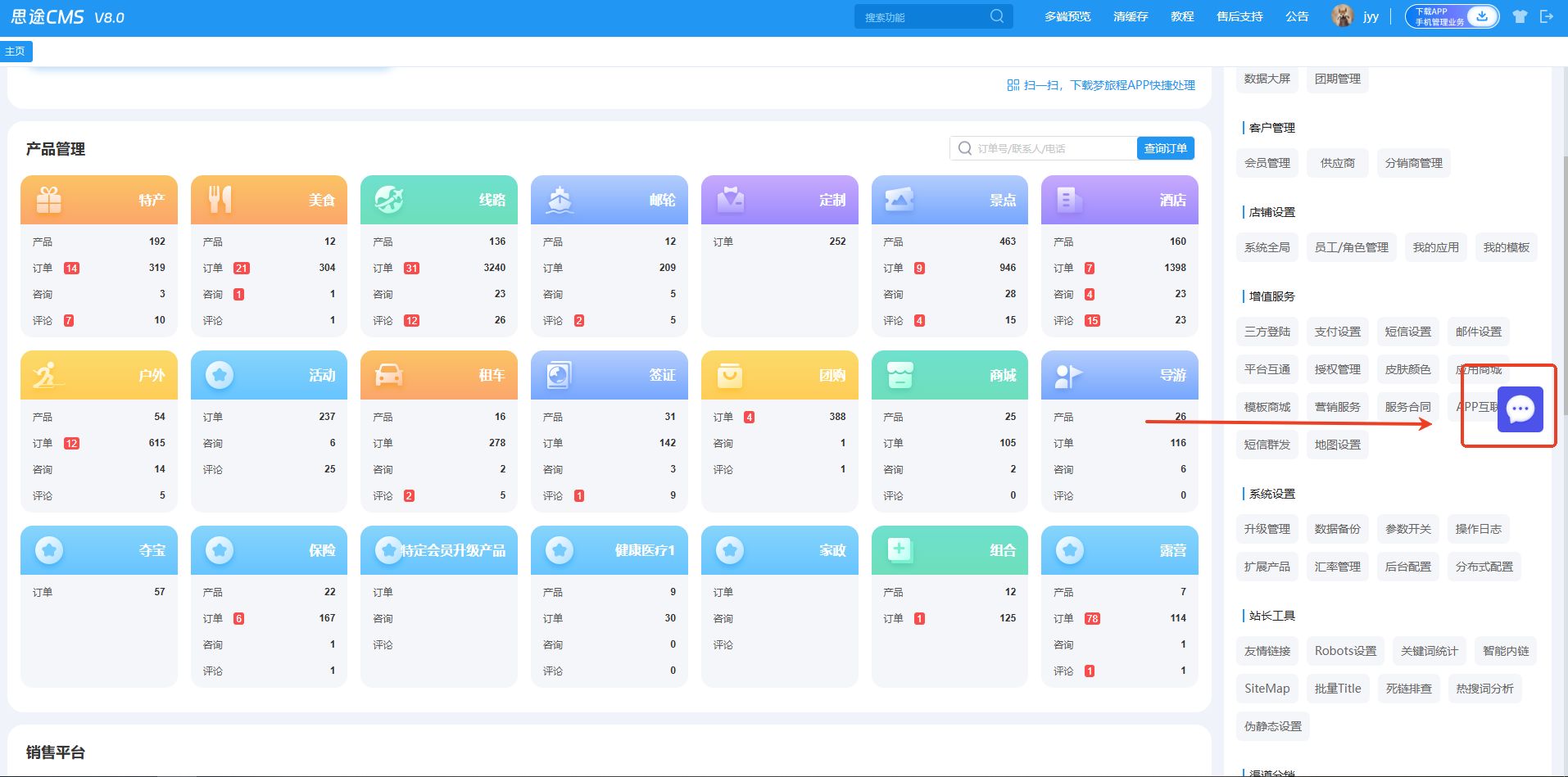This screenshot has width=1568, height=777.
Task: Click the jyy user avatar
Action: [1342, 16]
